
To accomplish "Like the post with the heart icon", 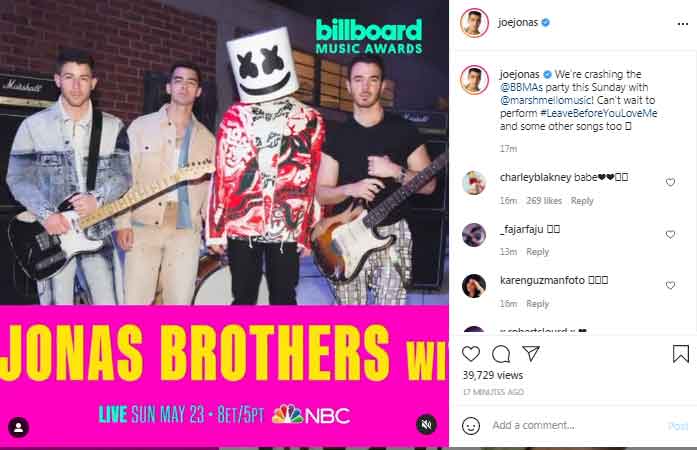I will click(471, 354).
